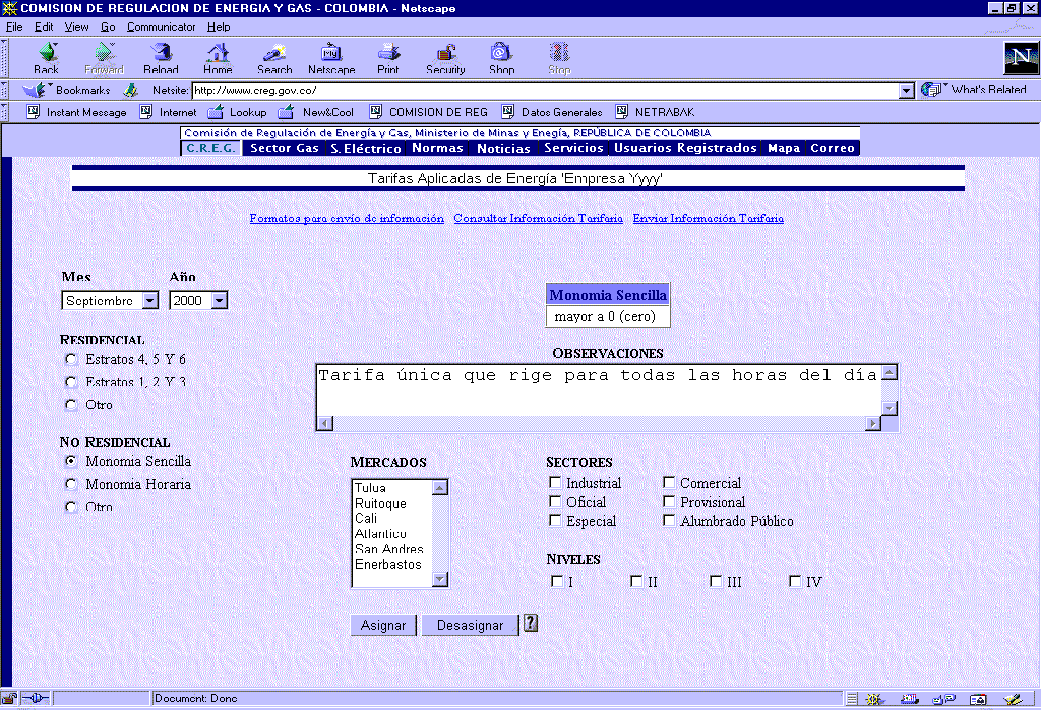Click the Print toolbar icon
The image size is (1041, 710).
tap(388, 56)
